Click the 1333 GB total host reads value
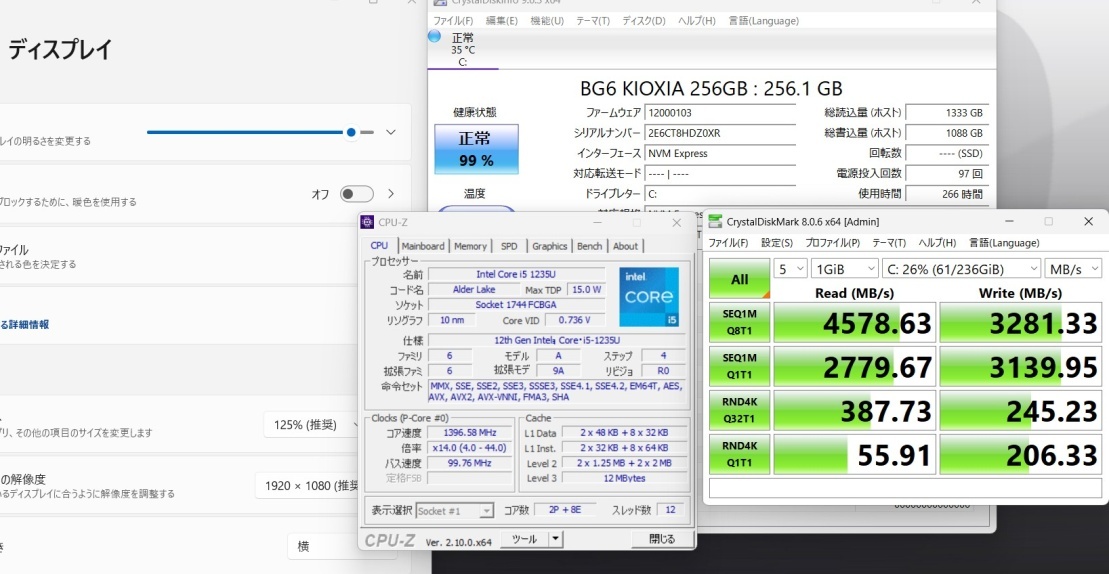1109x574 pixels. point(946,112)
